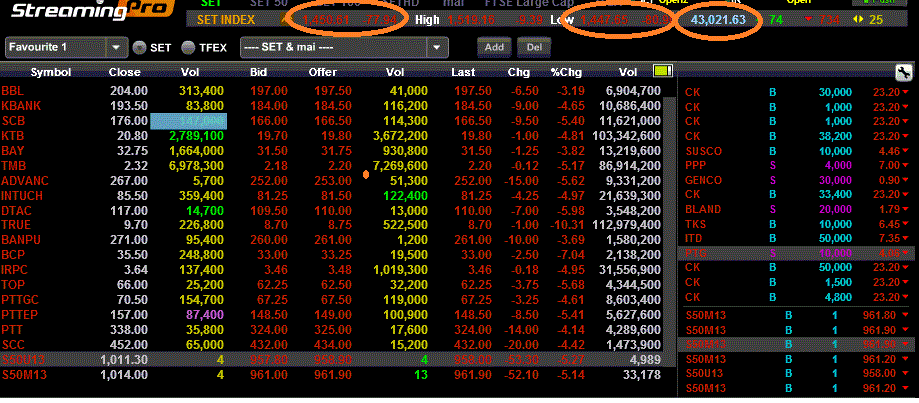The width and height of the screenshot is (919, 403).
Task: Click the index value 43,021.63
Action: click(x=719, y=19)
